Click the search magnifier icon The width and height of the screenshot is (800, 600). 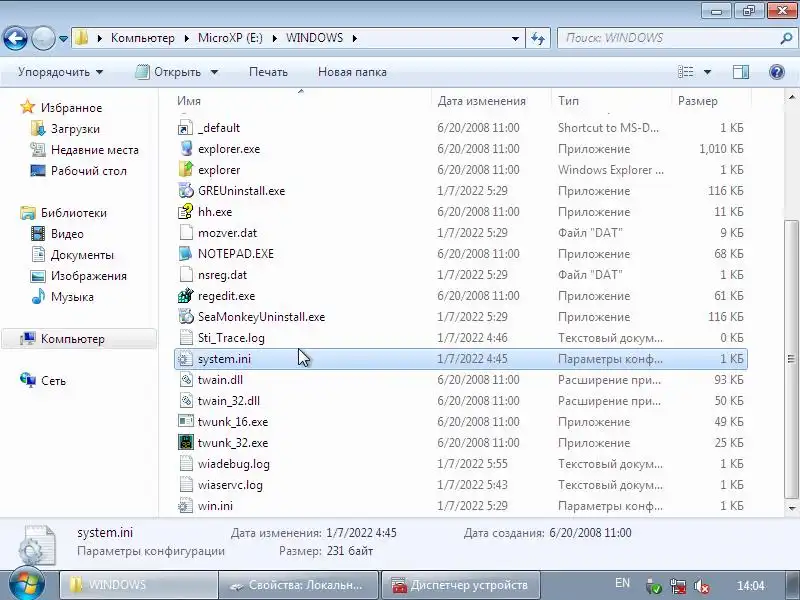coord(786,38)
